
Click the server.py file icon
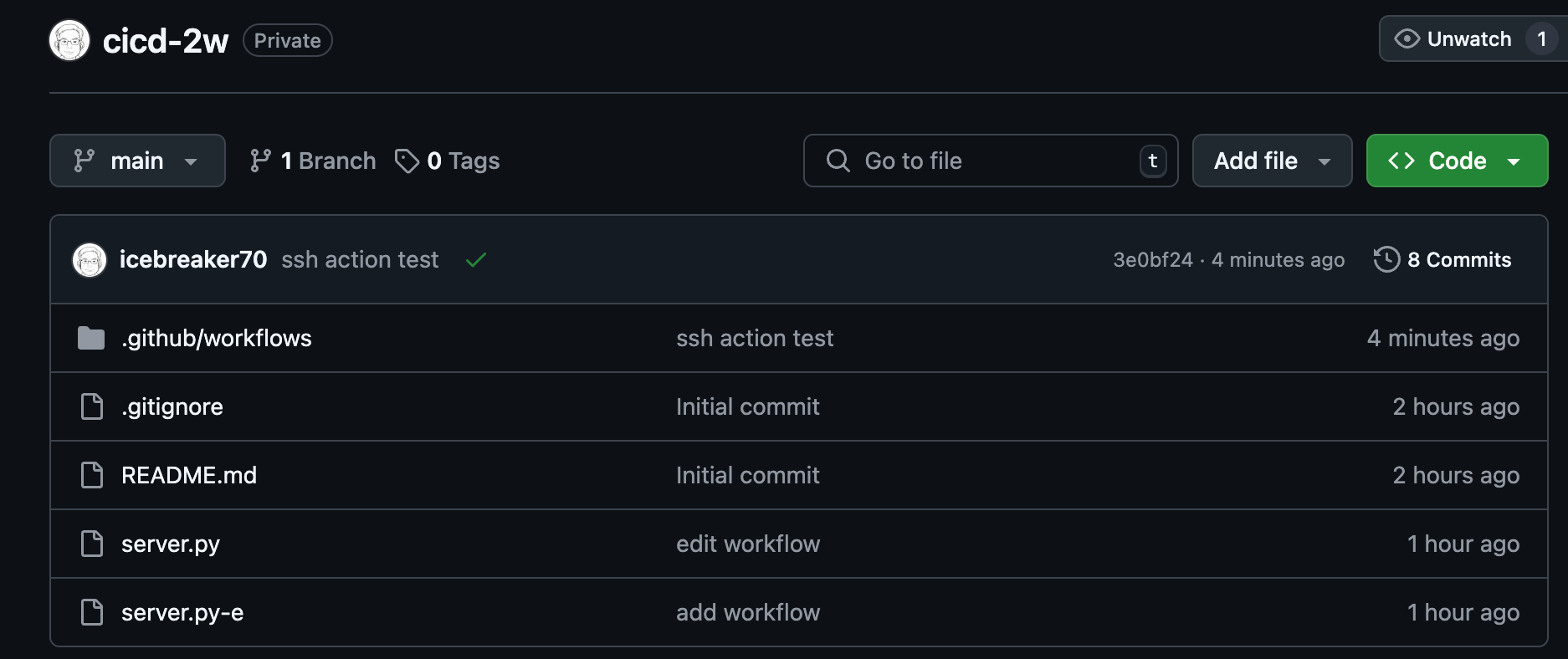[91, 544]
